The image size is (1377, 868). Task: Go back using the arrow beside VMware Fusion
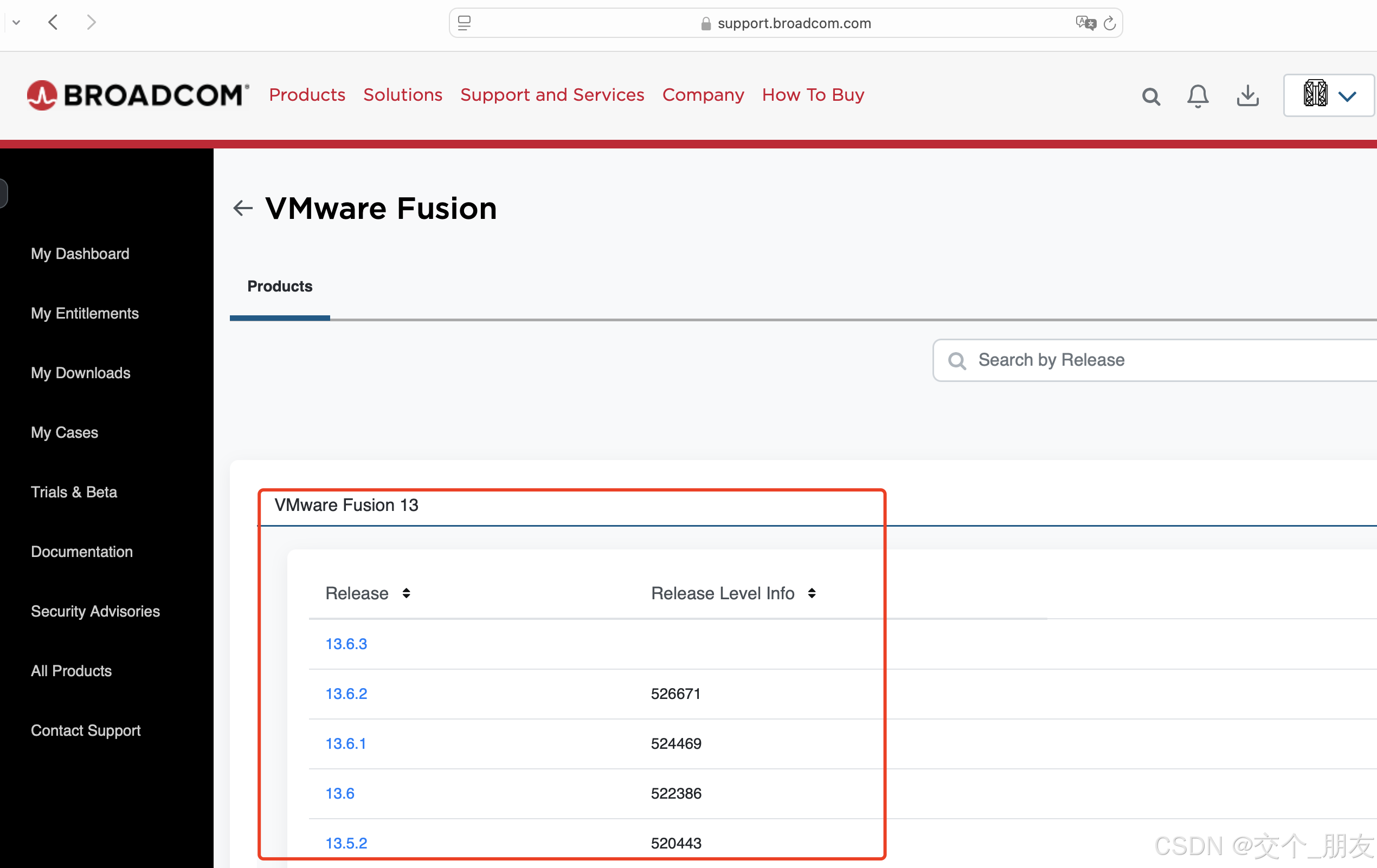pyautogui.click(x=243, y=208)
